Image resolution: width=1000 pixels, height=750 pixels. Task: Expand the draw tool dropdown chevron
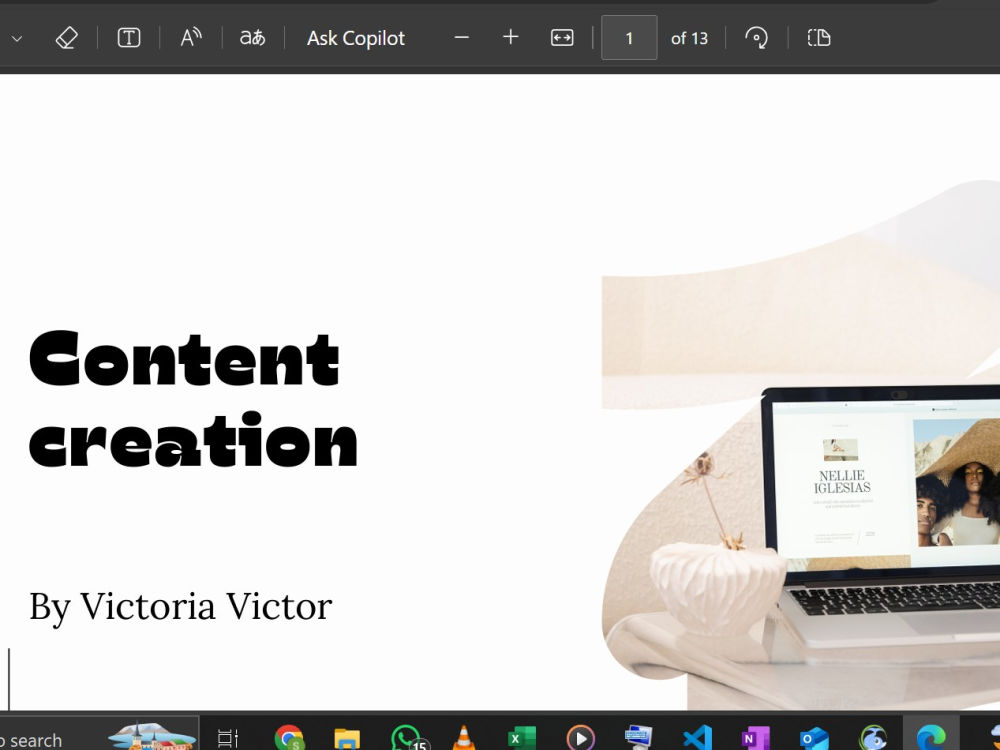click(17, 38)
